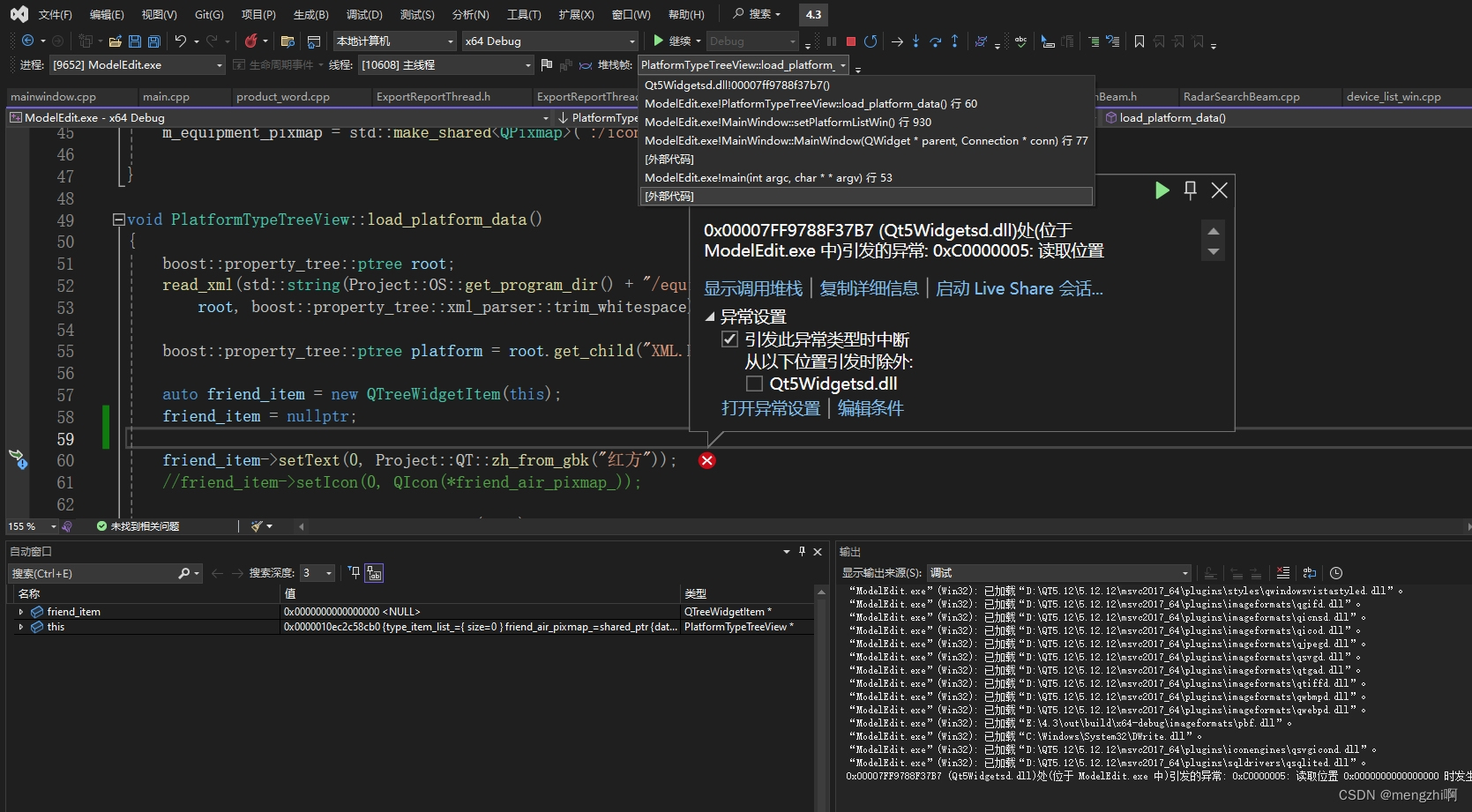Clear all output with the clear icon
Screen dimensions: 1472x812
pyautogui.click(x=1283, y=572)
